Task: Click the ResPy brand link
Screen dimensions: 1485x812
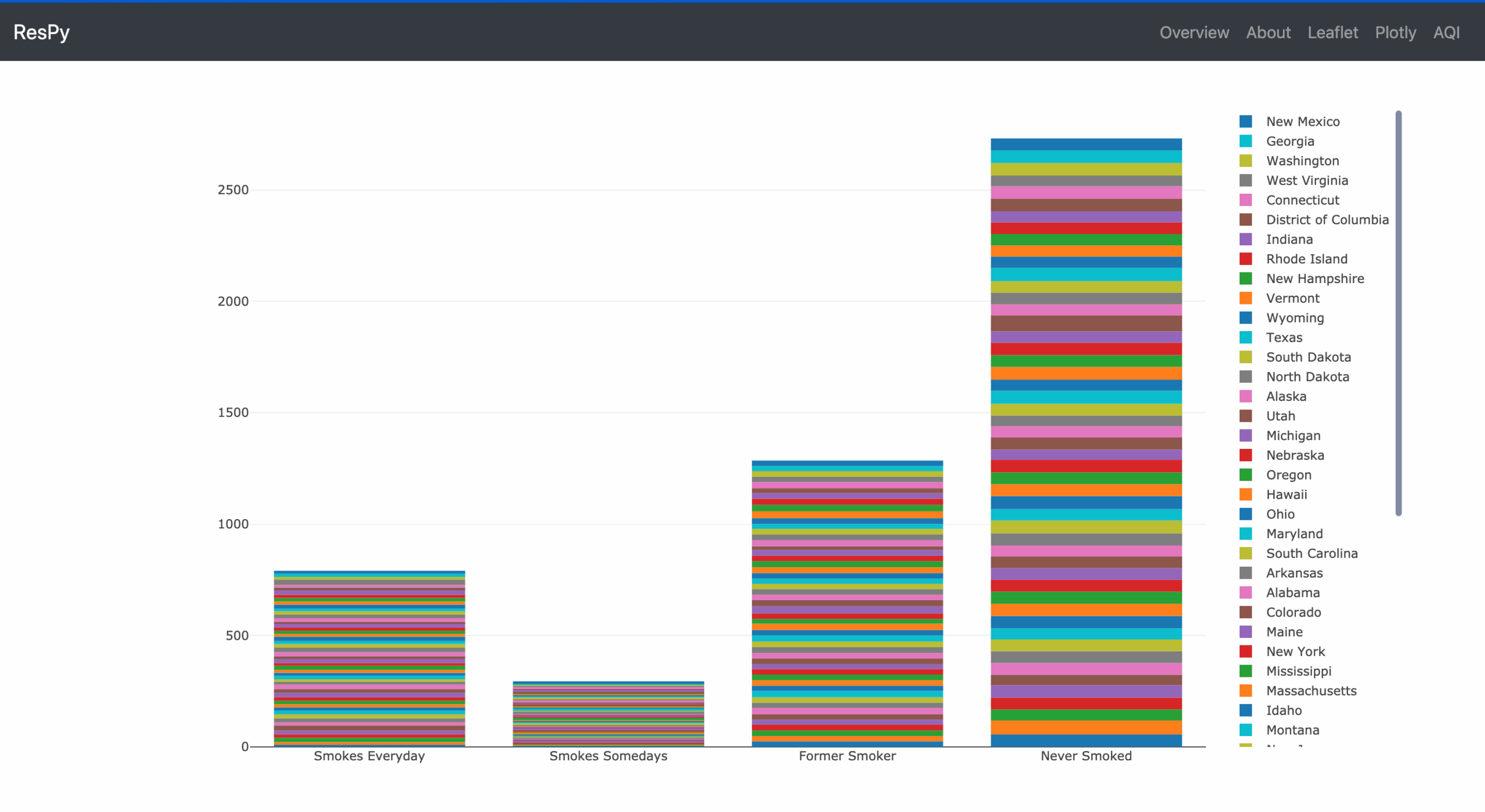Action: [x=41, y=32]
